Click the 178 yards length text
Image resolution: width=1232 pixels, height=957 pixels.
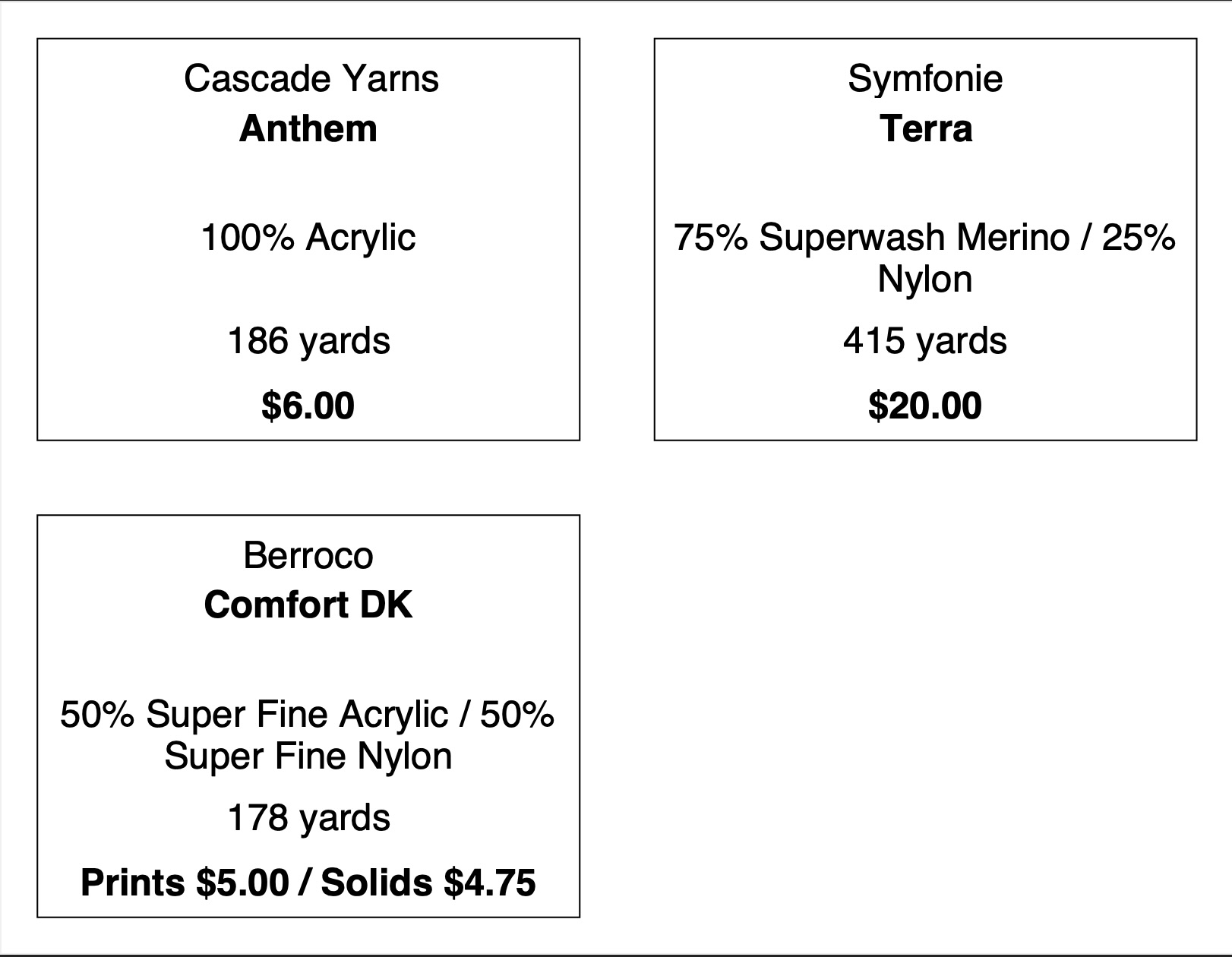pos(308,817)
